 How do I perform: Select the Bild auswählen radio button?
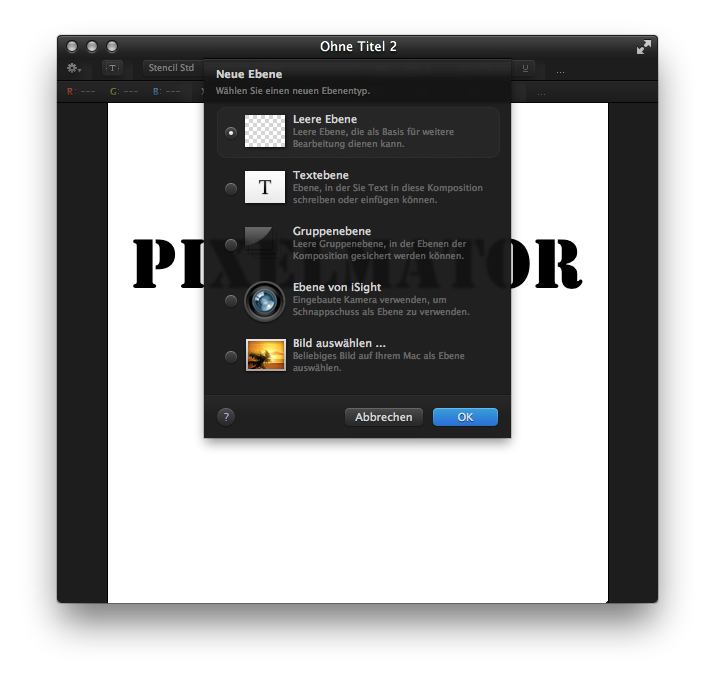pos(231,356)
